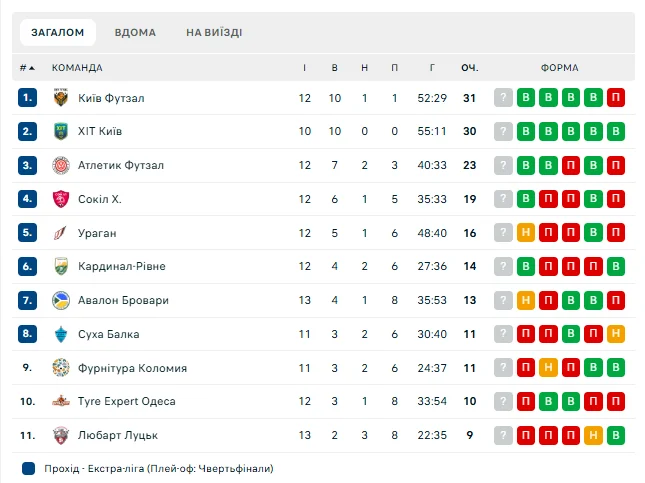Select the ЗАГАЛОМ tab

(58, 32)
